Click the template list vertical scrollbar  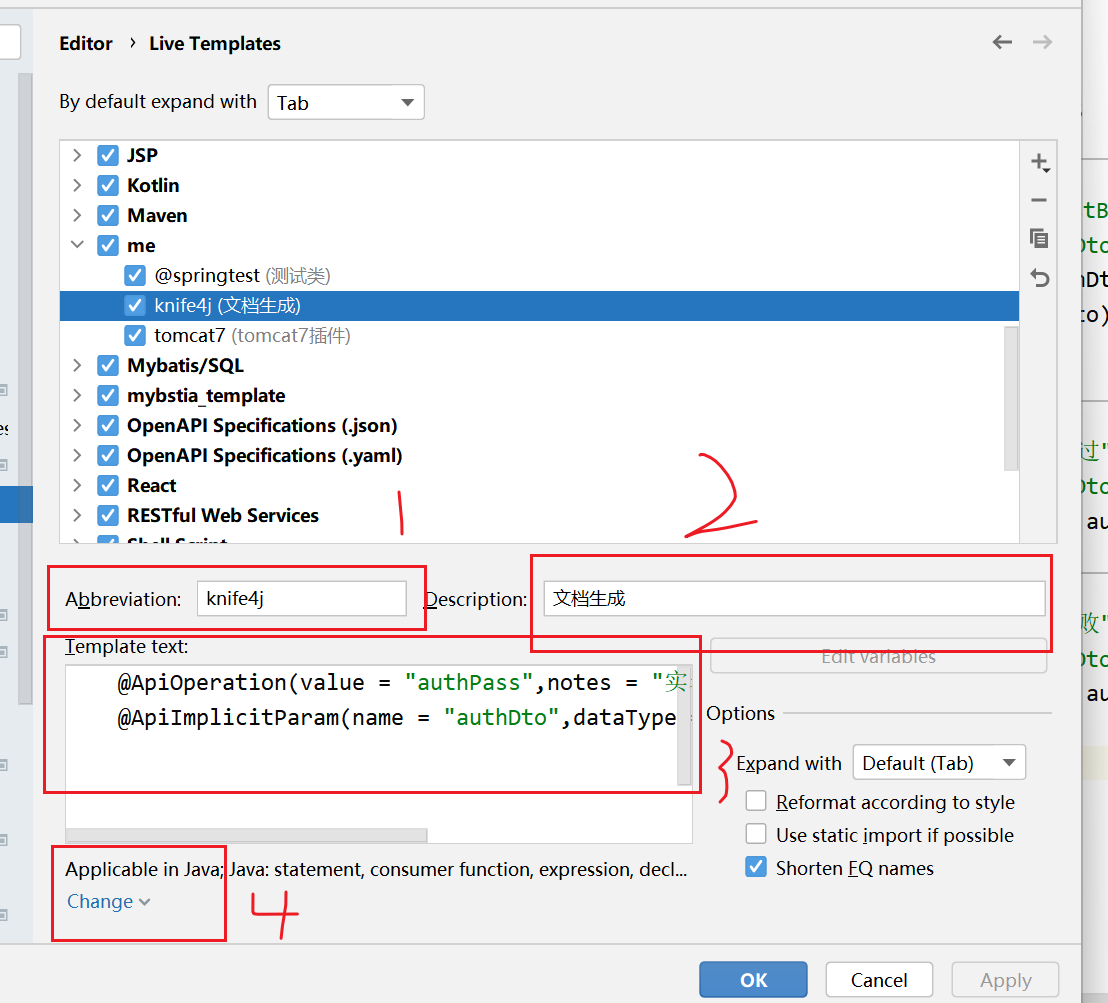[1011, 398]
